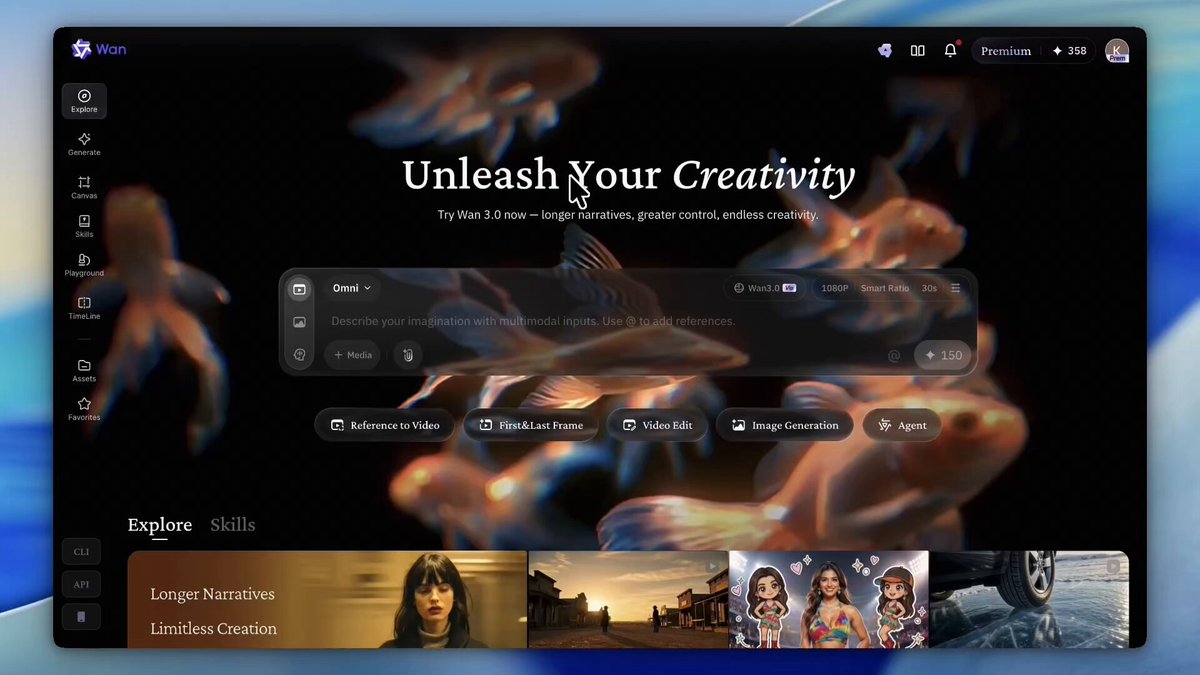
Task: Open the Longer Narratives banner card
Action: pyautogui.click(x=327, y=599)
